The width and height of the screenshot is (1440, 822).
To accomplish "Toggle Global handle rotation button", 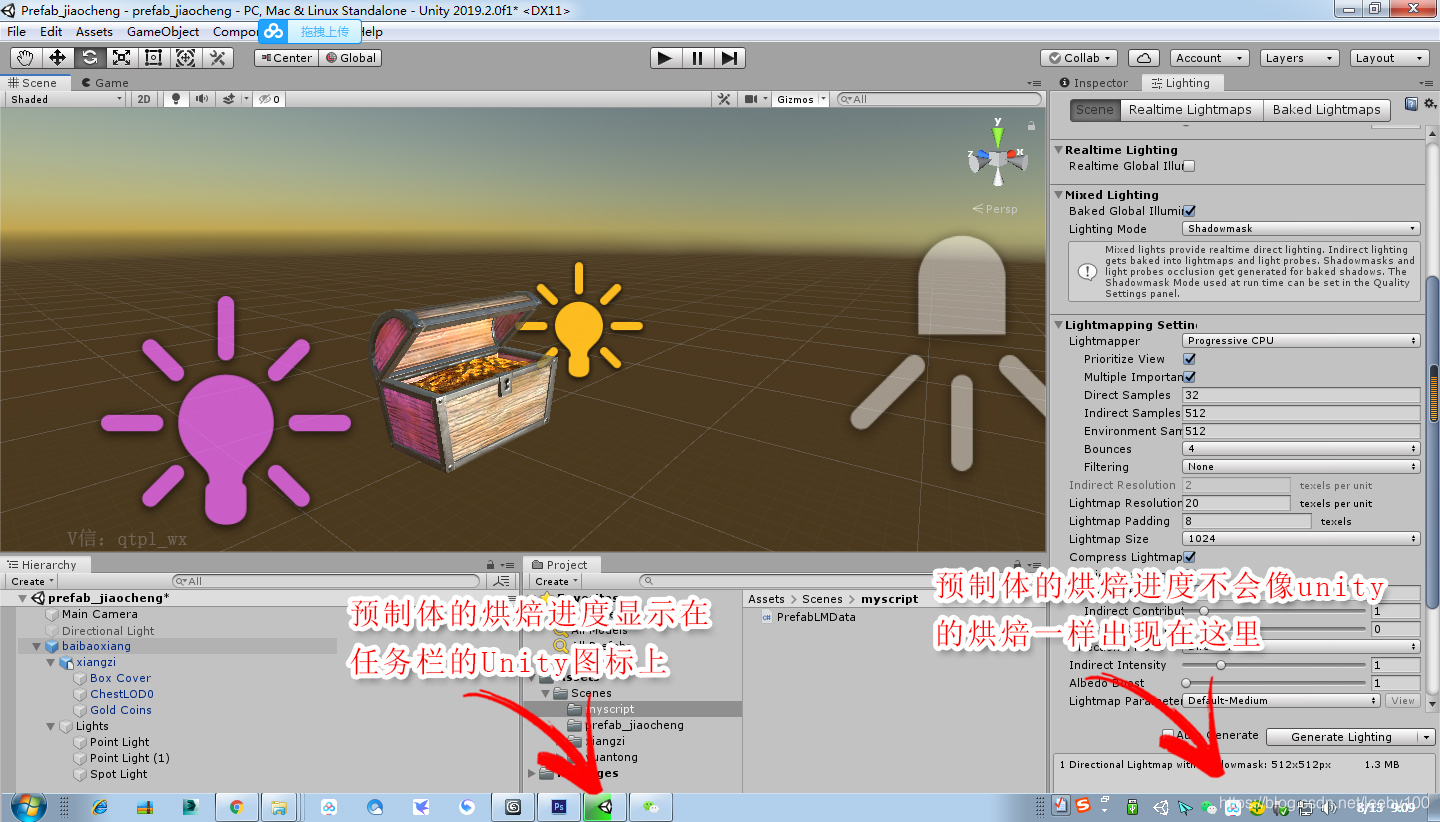I will pyautogui.click(x=350, y=58).
